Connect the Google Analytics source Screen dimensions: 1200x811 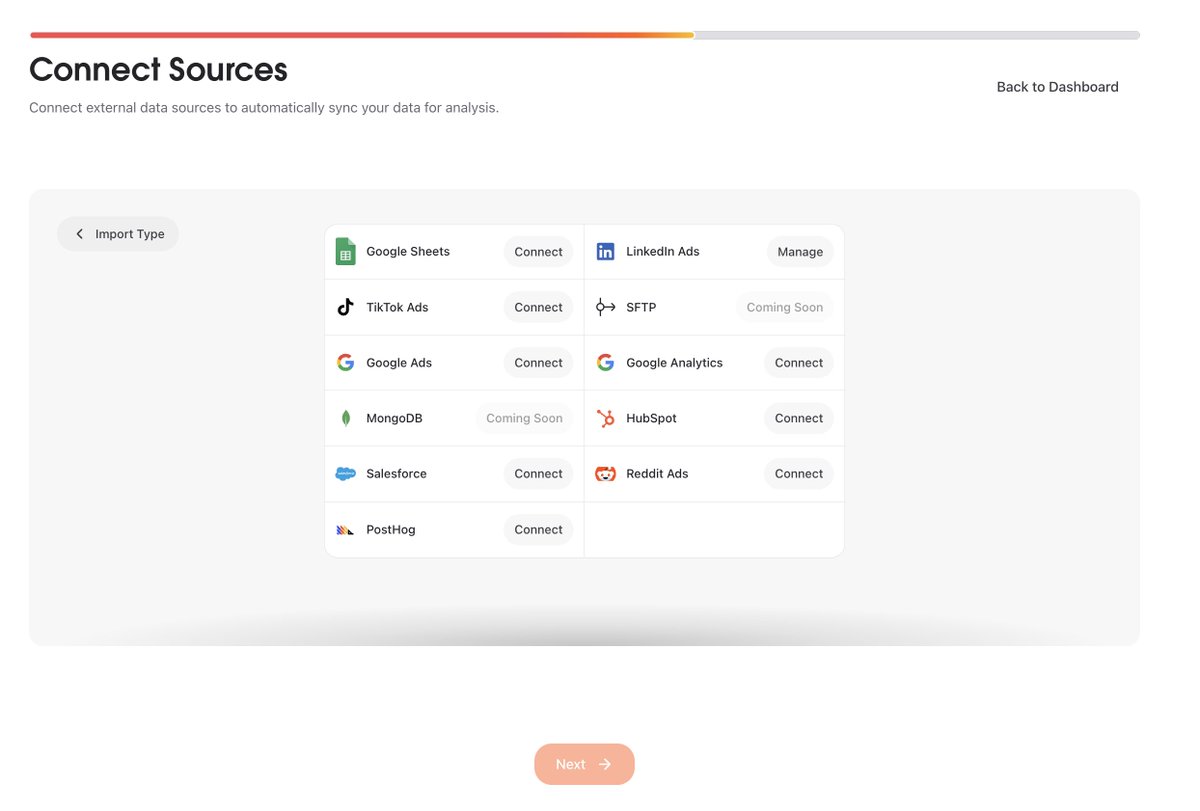[798, 363]
